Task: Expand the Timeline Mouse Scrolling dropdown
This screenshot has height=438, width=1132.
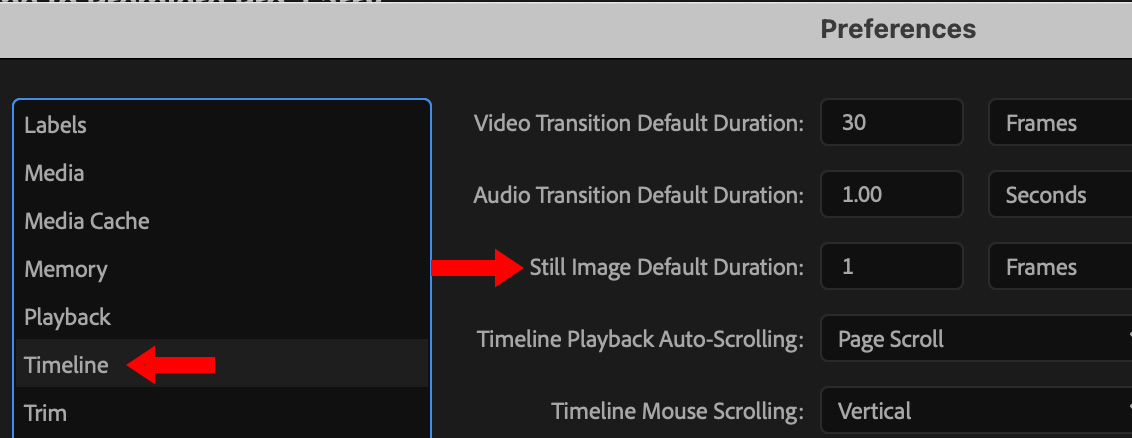Action: [975, 411]
